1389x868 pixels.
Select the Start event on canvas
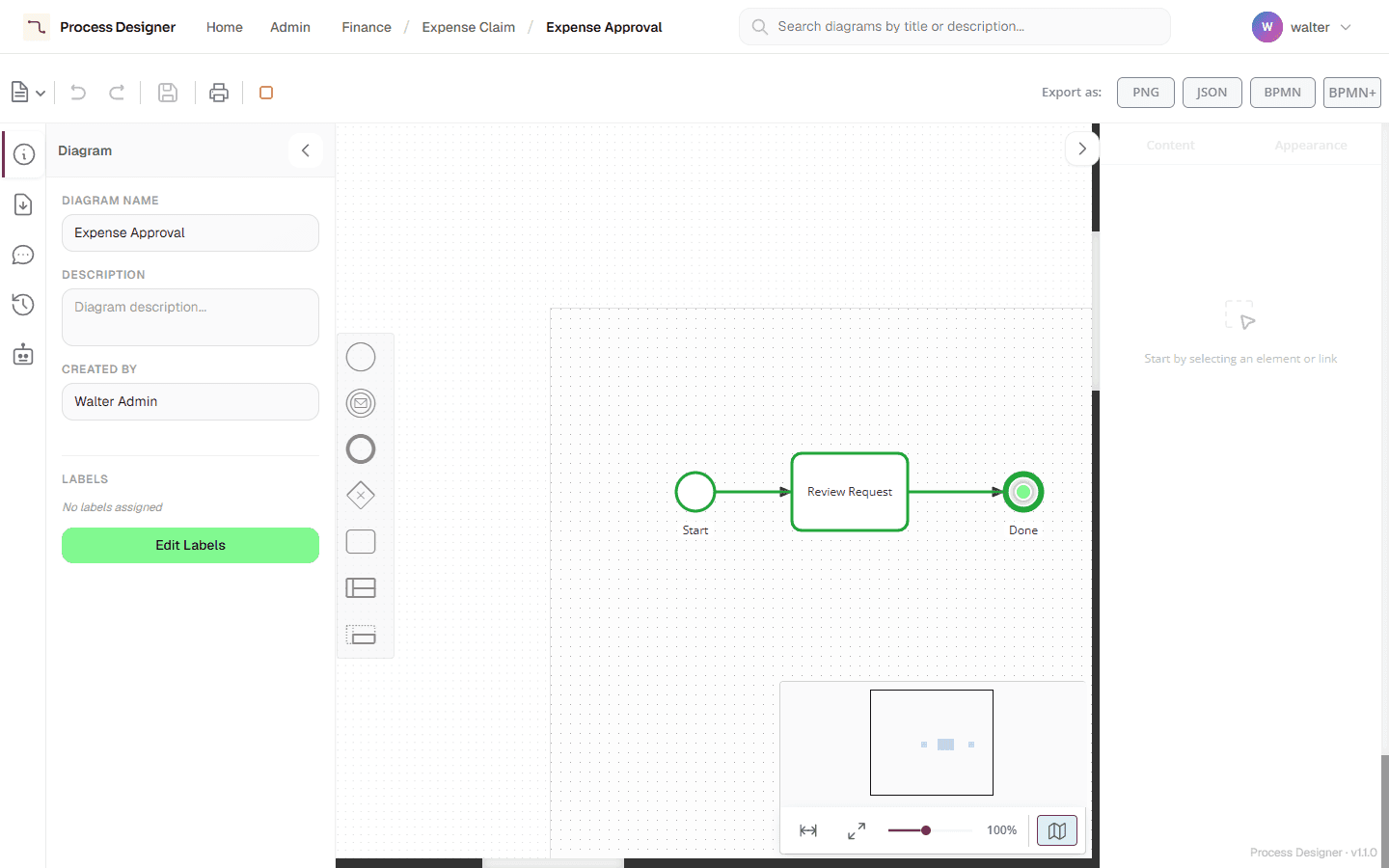click(x=695, y=492)
